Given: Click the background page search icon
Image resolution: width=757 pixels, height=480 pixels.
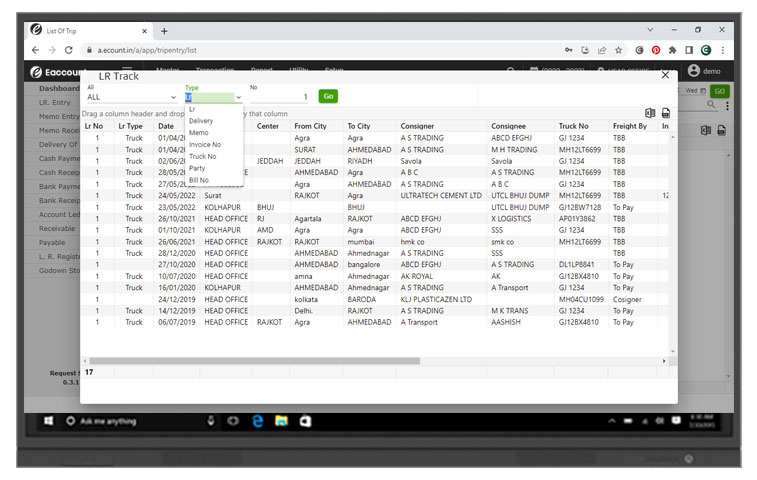Looking at the screenshot, I should coord(711,104).
